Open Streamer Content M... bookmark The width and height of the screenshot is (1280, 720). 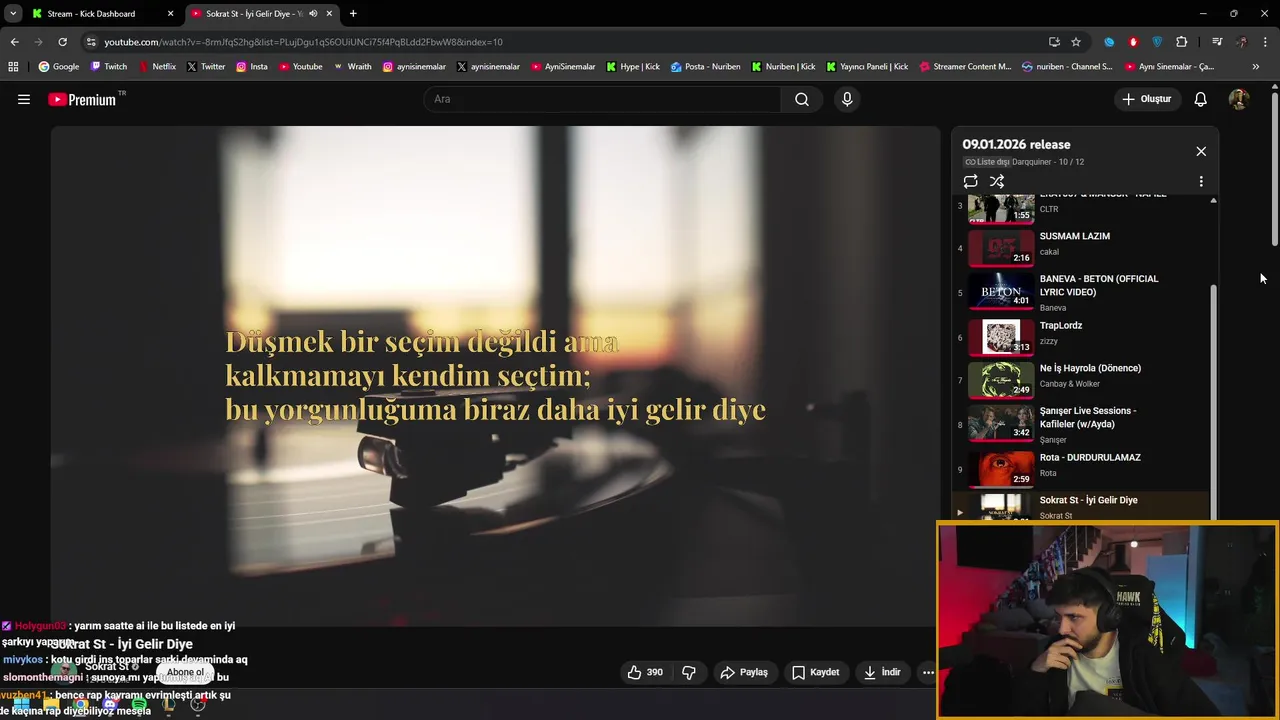964,67
